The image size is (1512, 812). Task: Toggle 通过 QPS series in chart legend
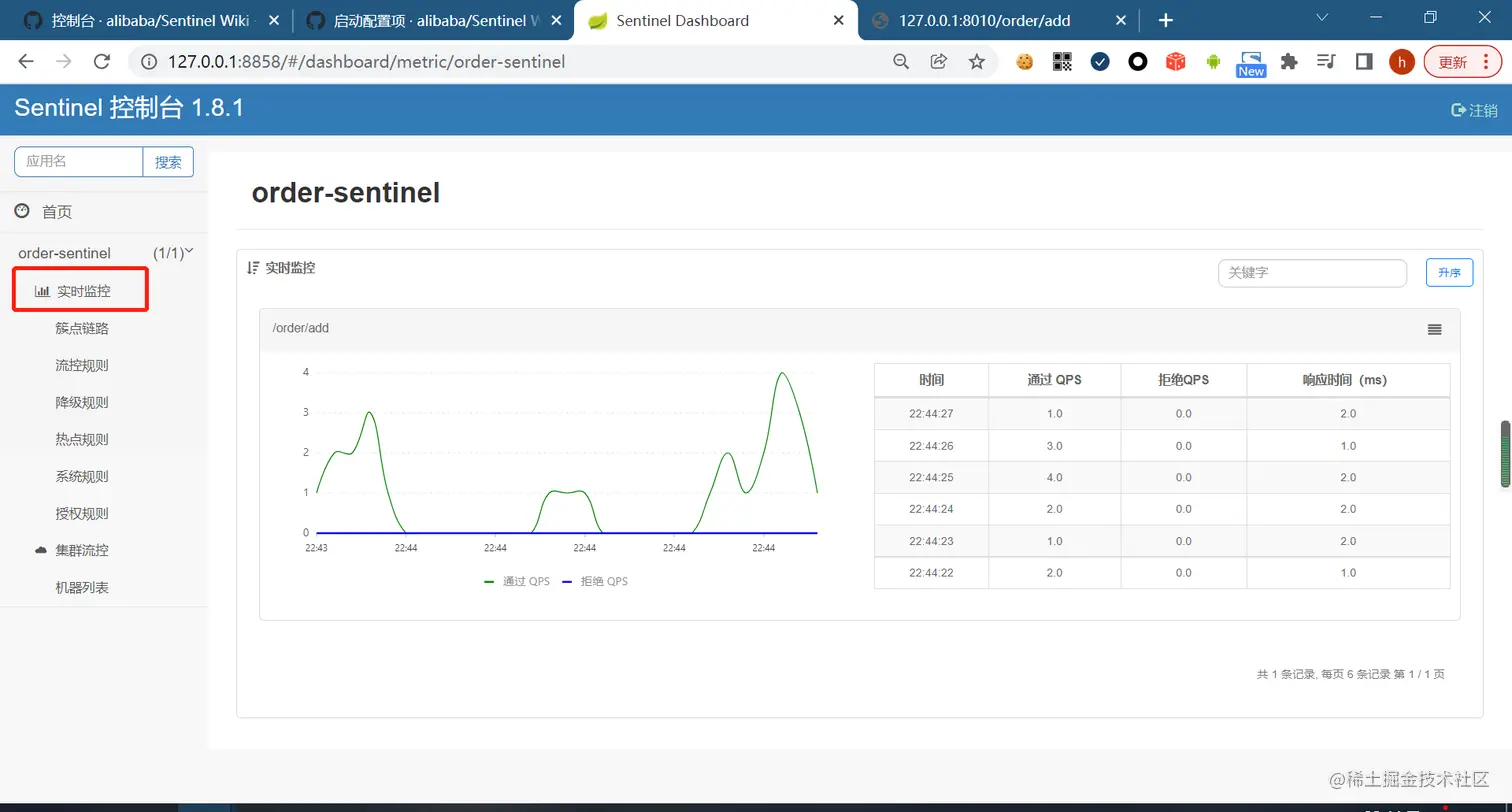pos(517,581)
